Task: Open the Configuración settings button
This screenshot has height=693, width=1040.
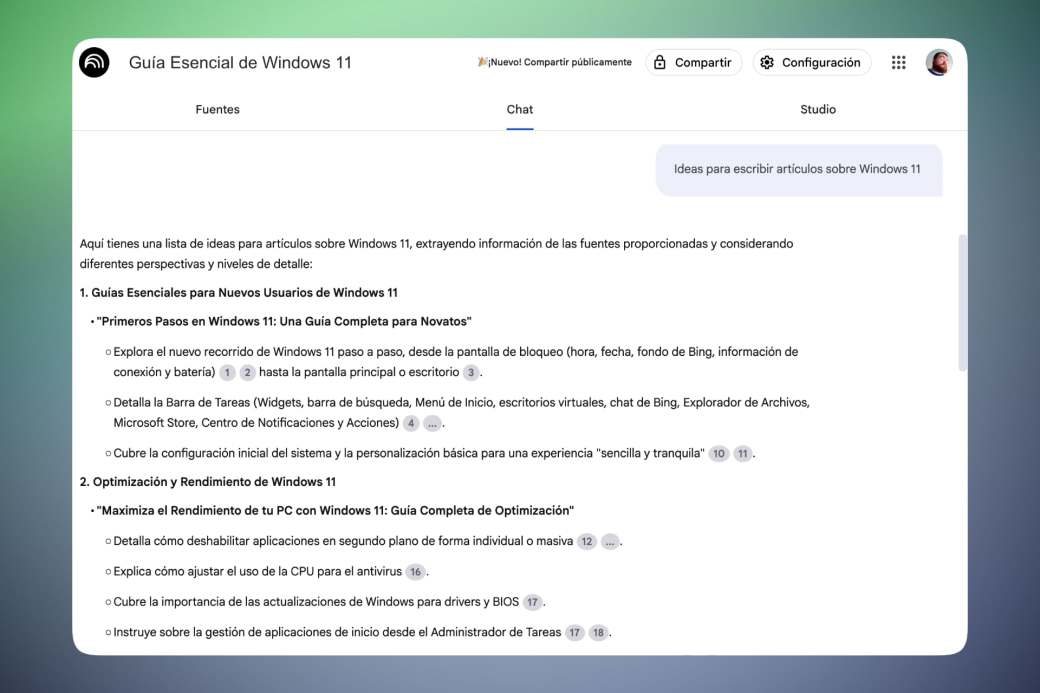Action: point(811,62)
